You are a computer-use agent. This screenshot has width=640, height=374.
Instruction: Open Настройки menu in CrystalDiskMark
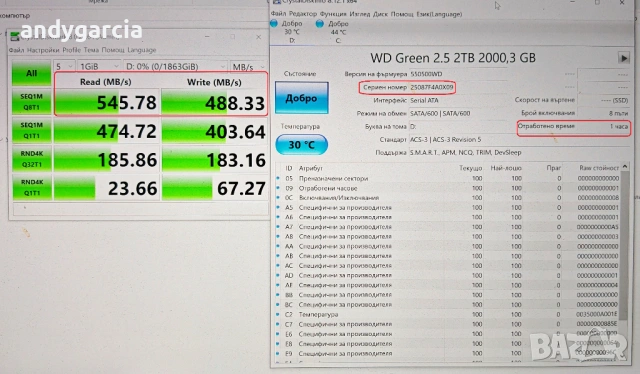(43, 50)
